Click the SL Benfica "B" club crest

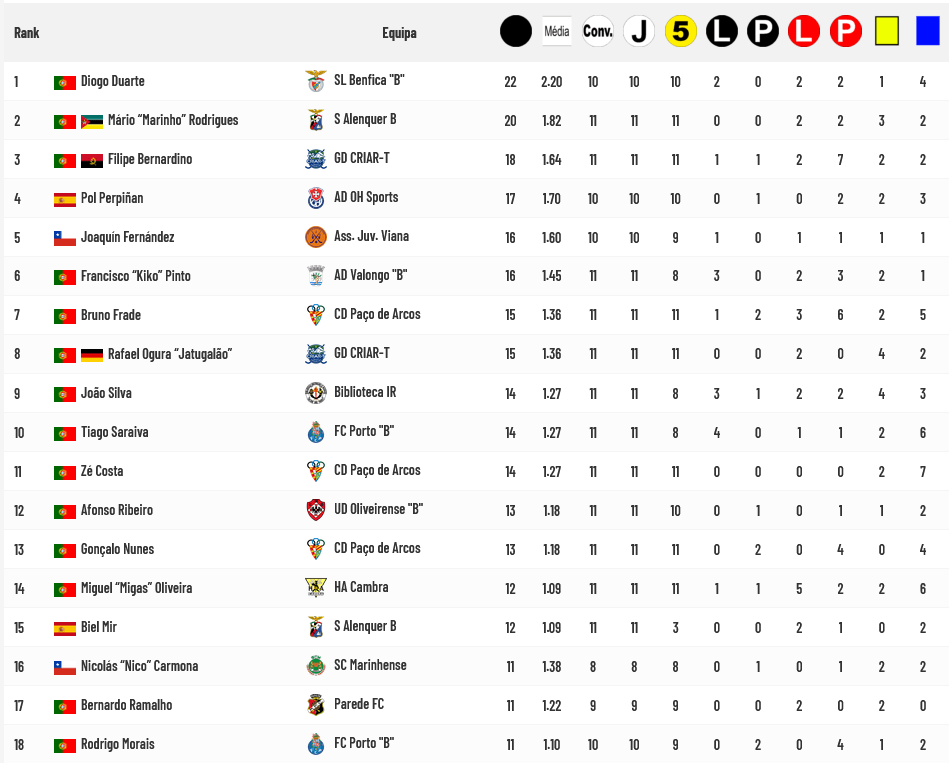tap(315, 81)
